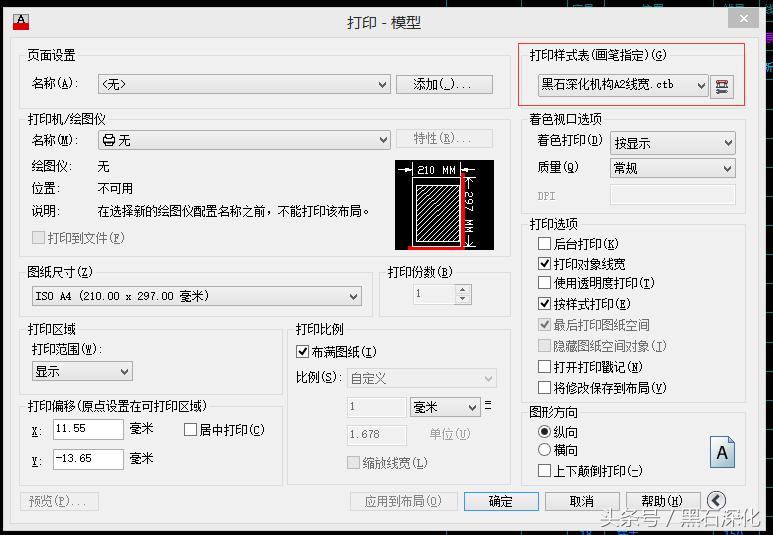
Task: Open 比例 自定义 dropdown
Action: tap(422, 378)
